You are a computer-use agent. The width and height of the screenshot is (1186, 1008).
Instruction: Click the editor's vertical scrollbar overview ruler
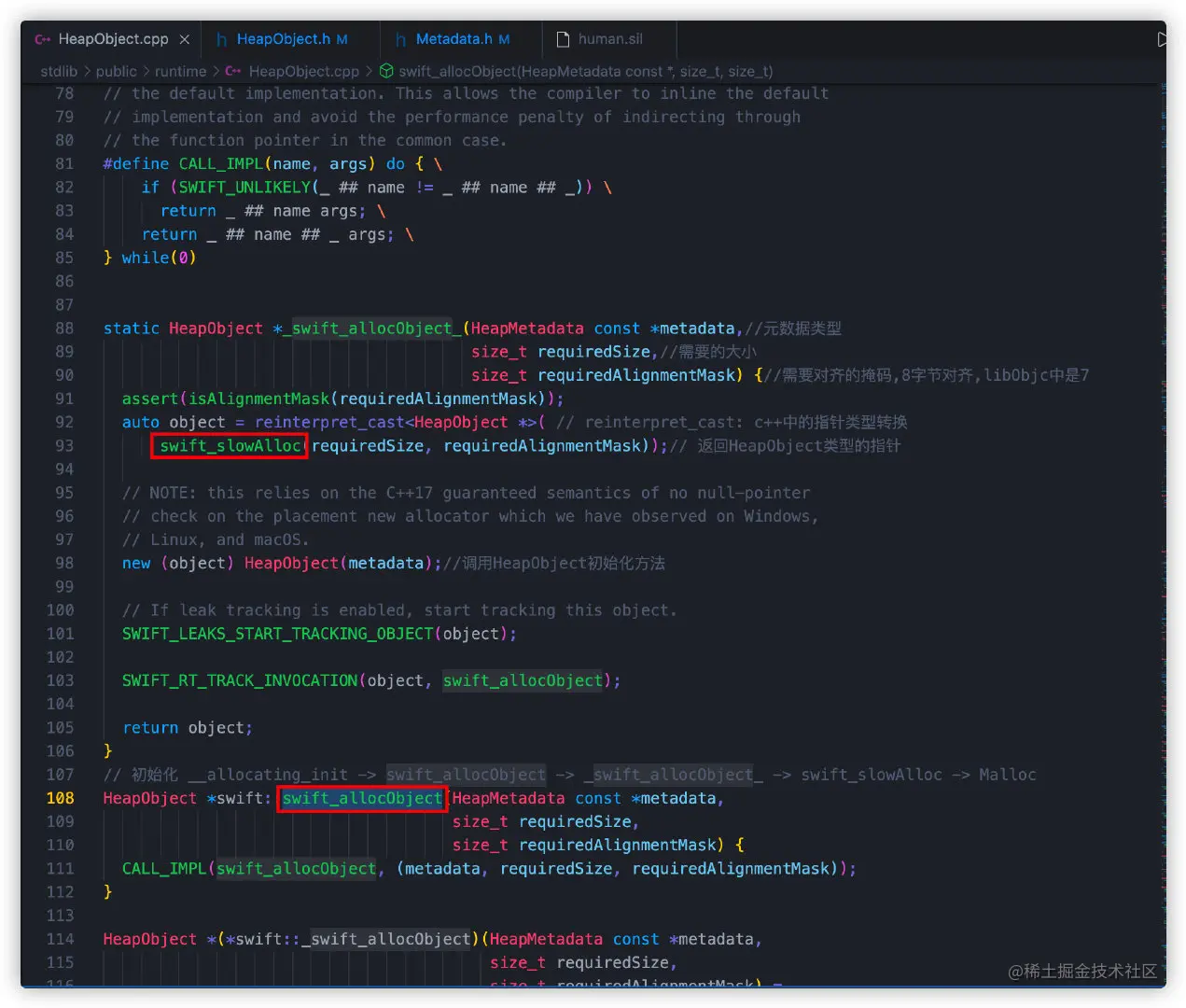click(1163, 467)
